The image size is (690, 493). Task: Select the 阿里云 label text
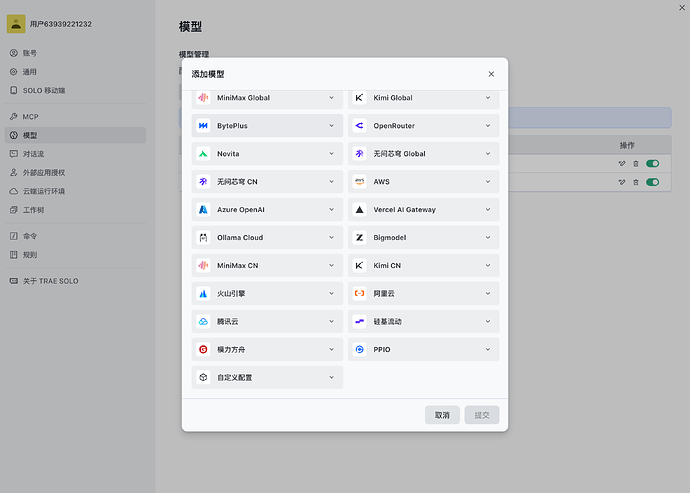(384, 294)
